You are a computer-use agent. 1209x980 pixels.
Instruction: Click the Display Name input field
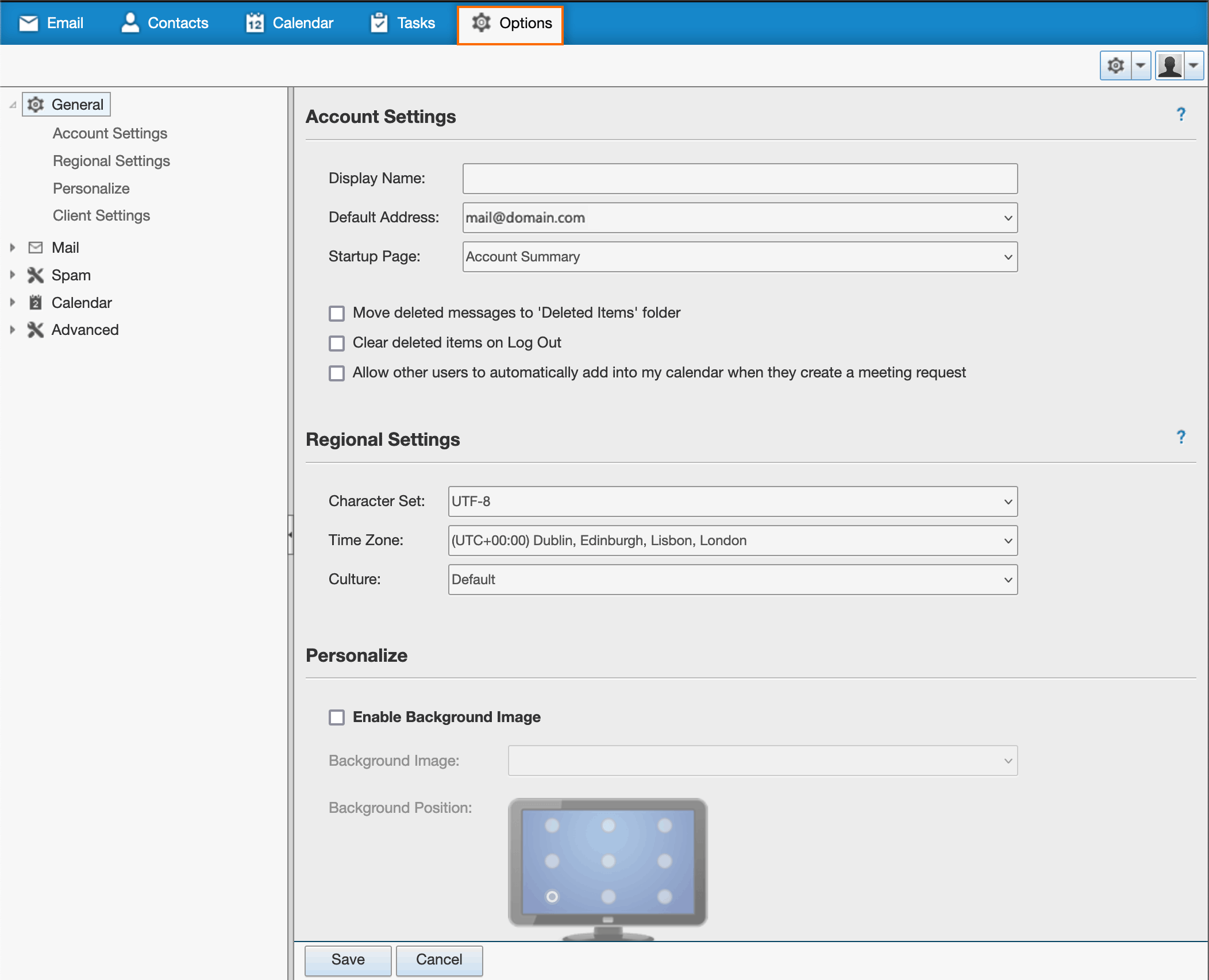(x=740, y=179)
